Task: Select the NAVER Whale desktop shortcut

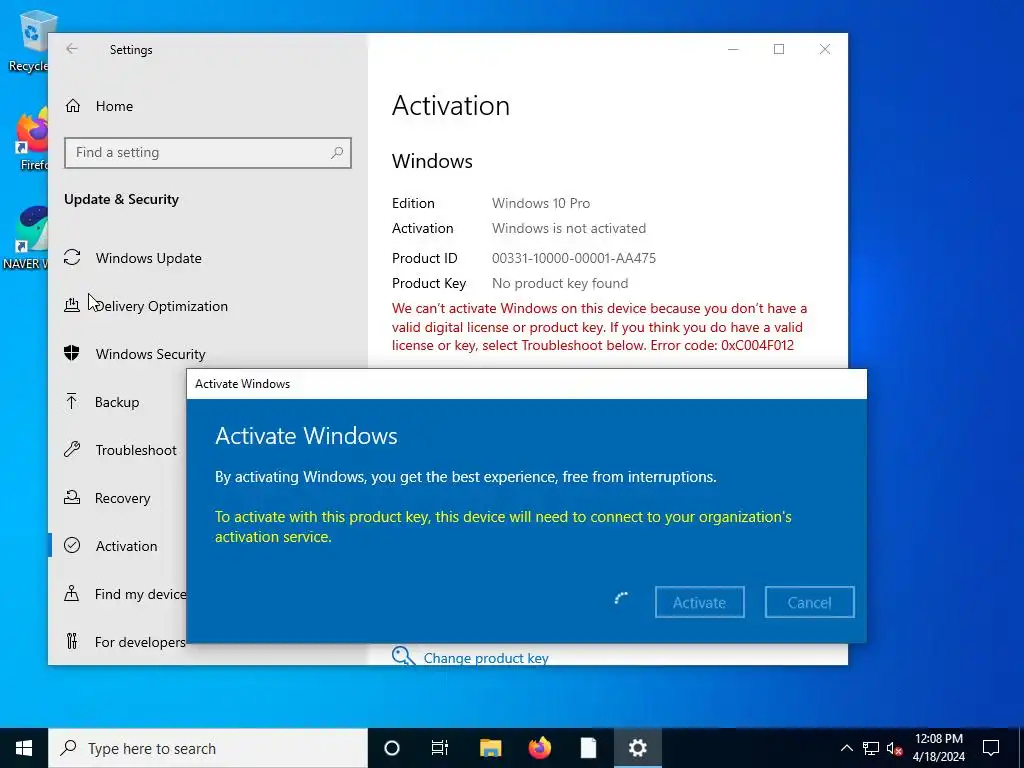Action: coord(26,238)
